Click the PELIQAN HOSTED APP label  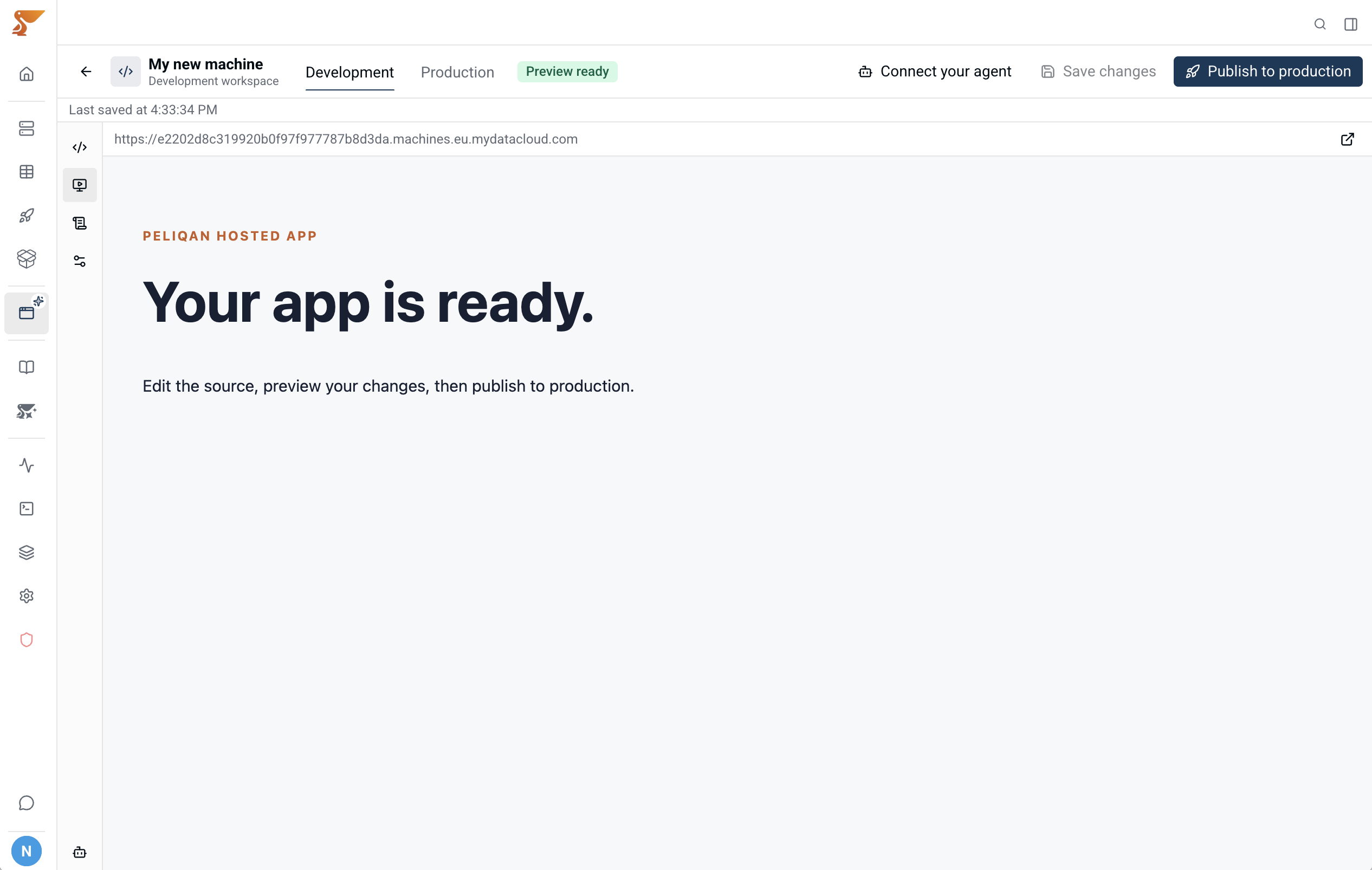click(x=230, y=236)
